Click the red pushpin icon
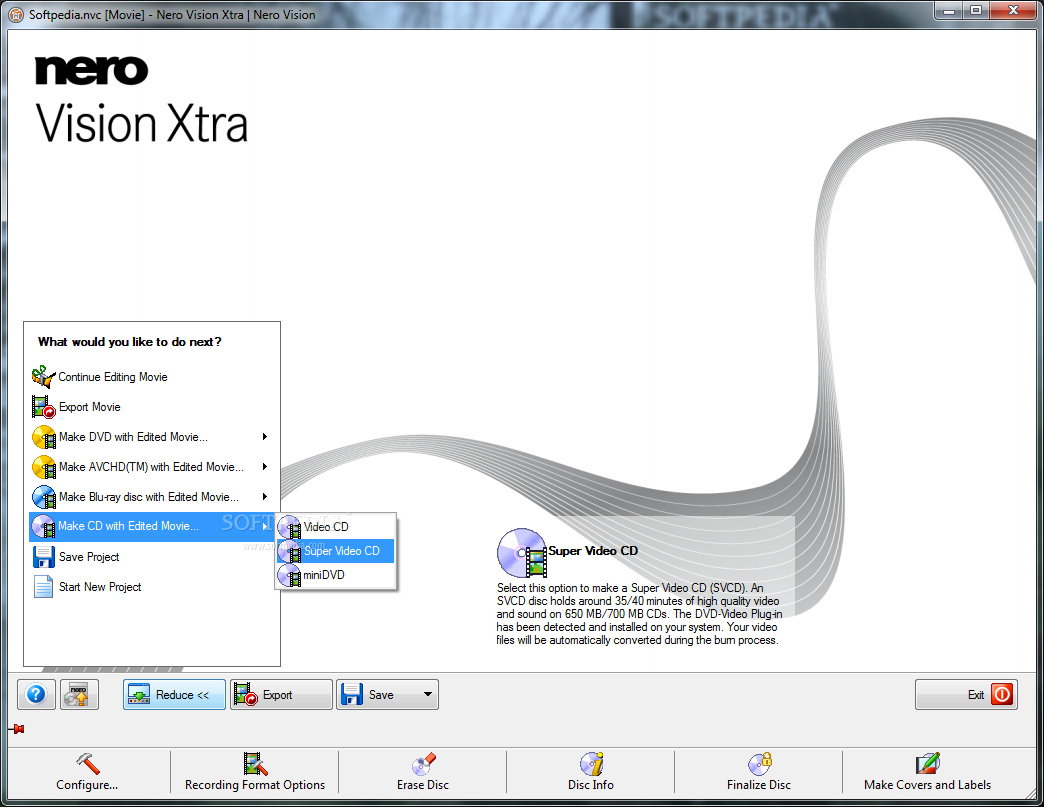Screen dimensions: 1044x807 (x=17, y=729)
